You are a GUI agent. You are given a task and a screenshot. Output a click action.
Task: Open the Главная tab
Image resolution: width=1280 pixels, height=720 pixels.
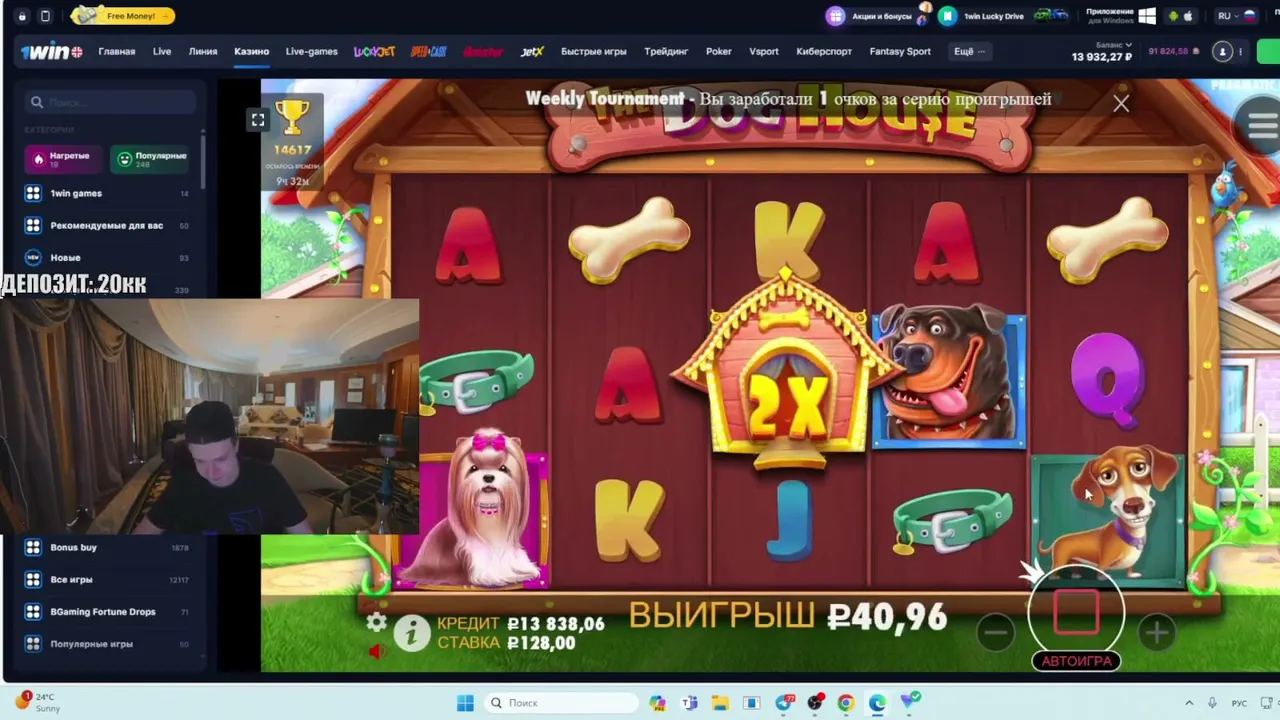pyautogui.click(x=117, y=52)
